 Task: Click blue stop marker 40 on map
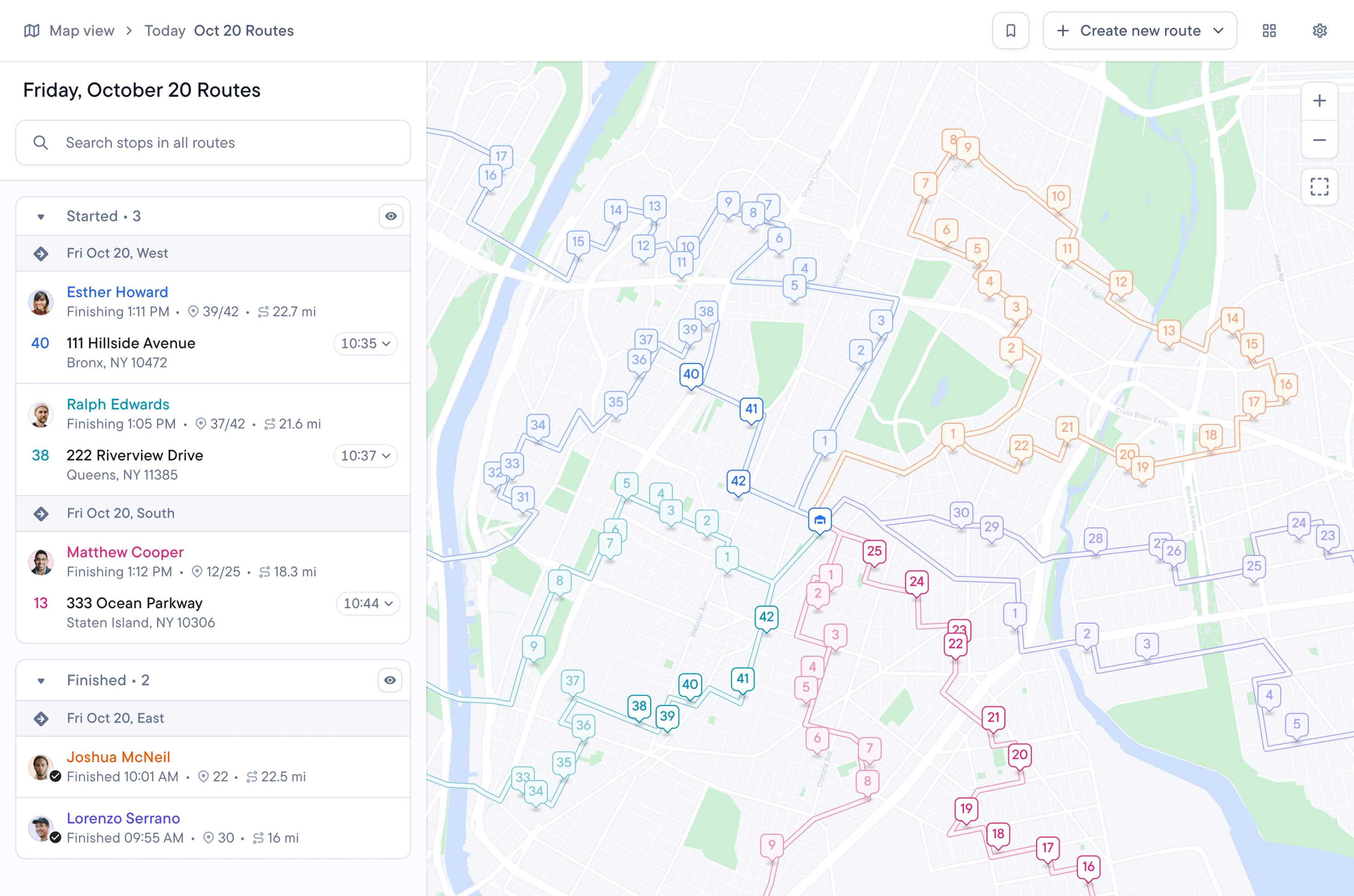(x=691, y=375)
